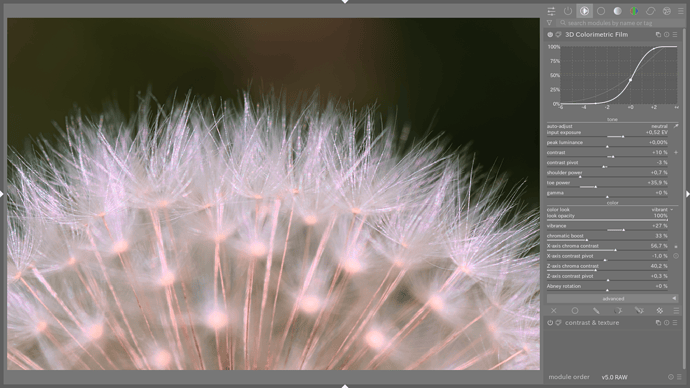Toggle 3D Colorimetric Film module on/off

[x=550, y=34]
